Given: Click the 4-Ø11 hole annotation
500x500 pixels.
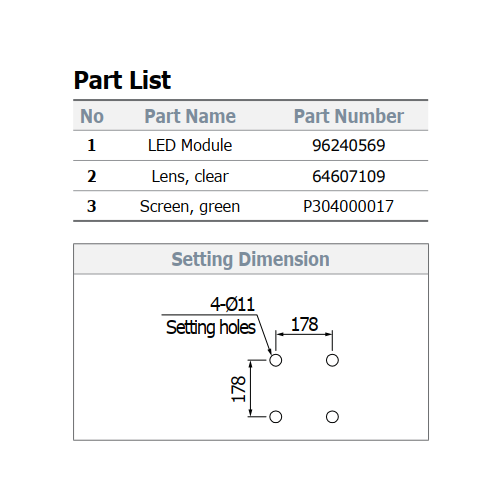Looking at the screenshot, I should (232, 304).
